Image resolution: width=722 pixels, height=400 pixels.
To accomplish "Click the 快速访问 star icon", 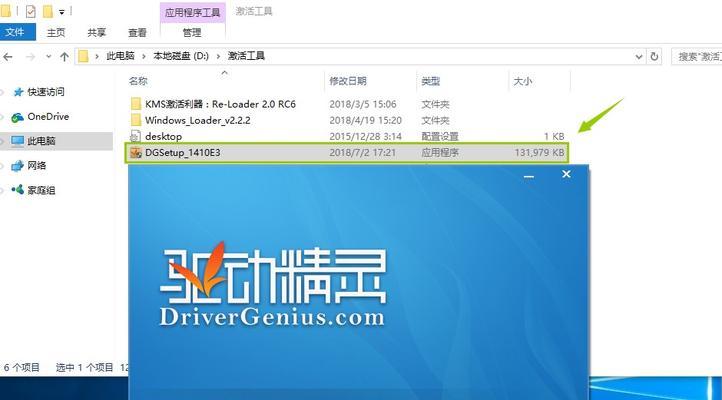I will (x=18, y=92).
